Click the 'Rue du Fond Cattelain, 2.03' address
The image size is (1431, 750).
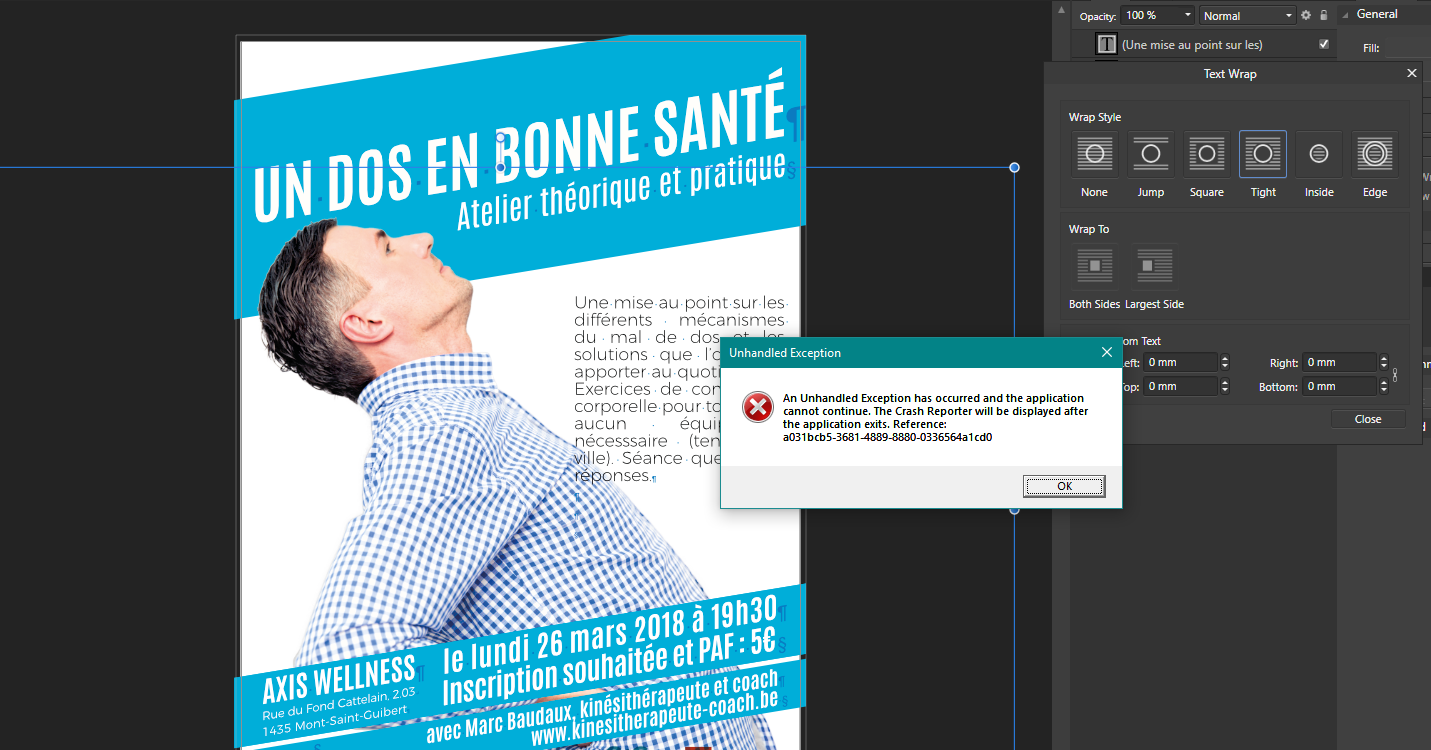click(338, 702)
